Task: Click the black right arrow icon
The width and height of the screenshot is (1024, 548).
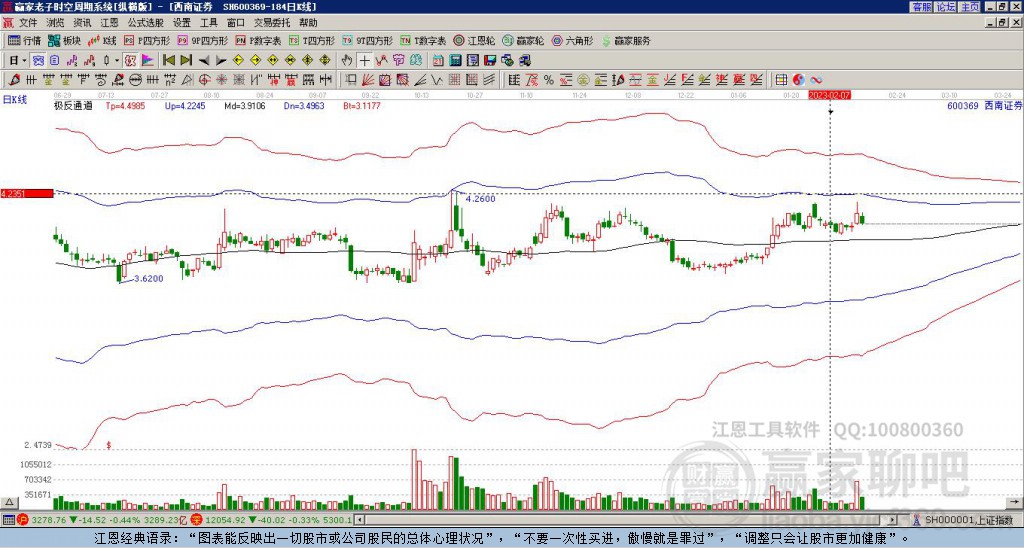Action: pyautogui.click(x=220, y=61)
